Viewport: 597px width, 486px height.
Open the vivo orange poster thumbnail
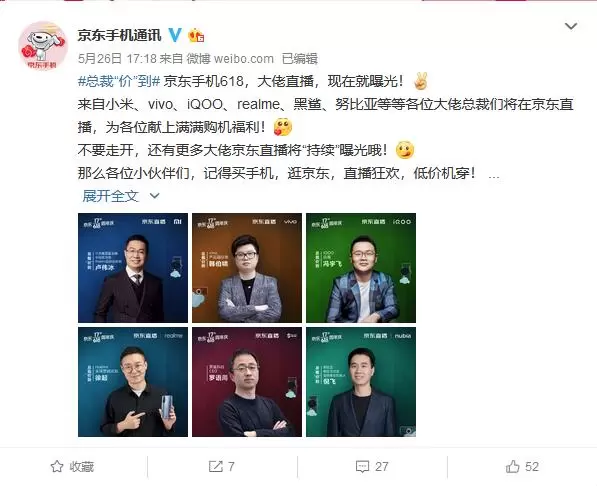click(x=247, y=268)
